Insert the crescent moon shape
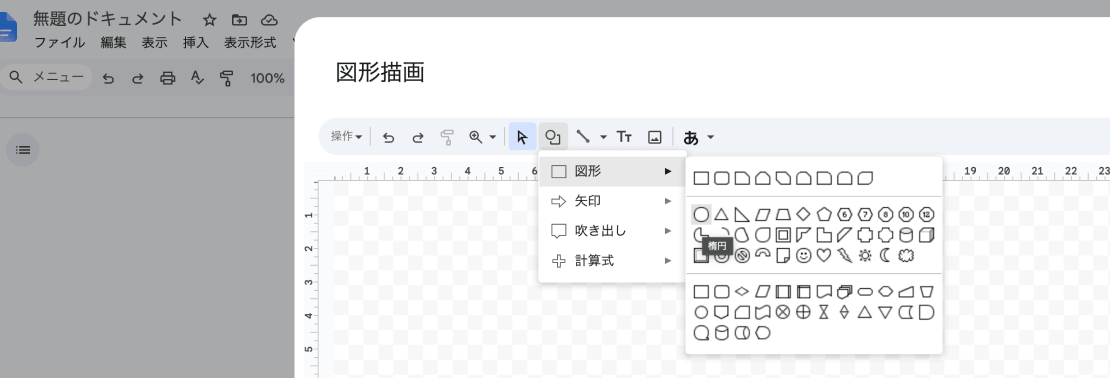 [x=886, y=256]
